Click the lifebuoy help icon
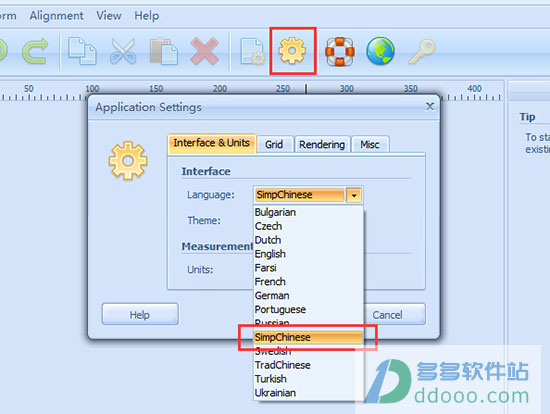This screenshot has height=414, width=550. click(340, 51)
